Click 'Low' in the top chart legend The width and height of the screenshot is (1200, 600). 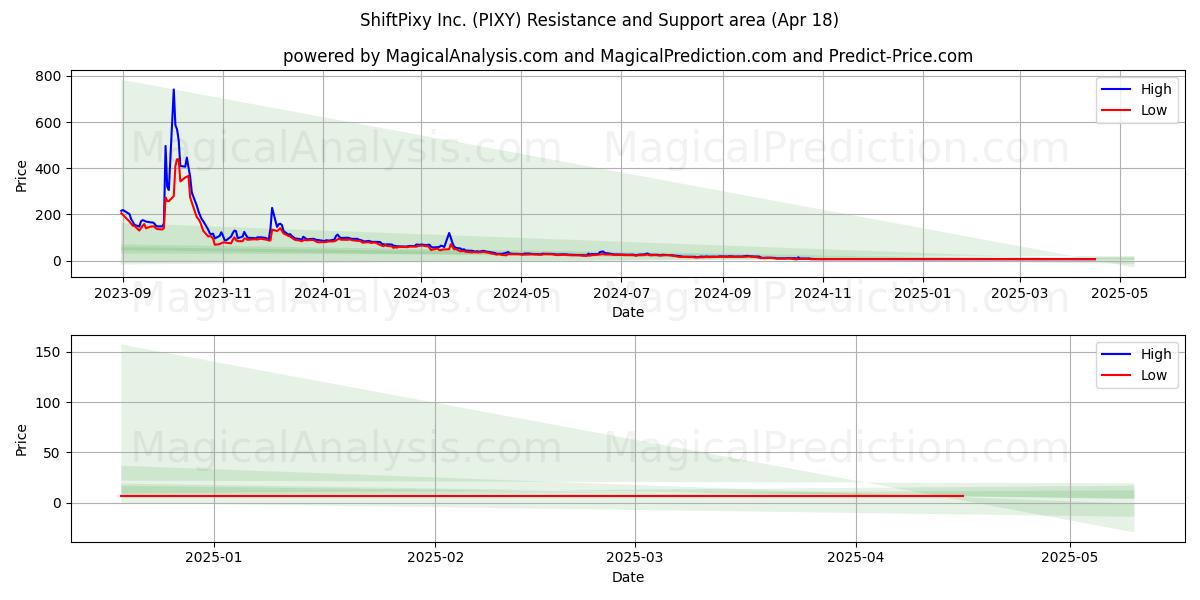pos(1154,110)
